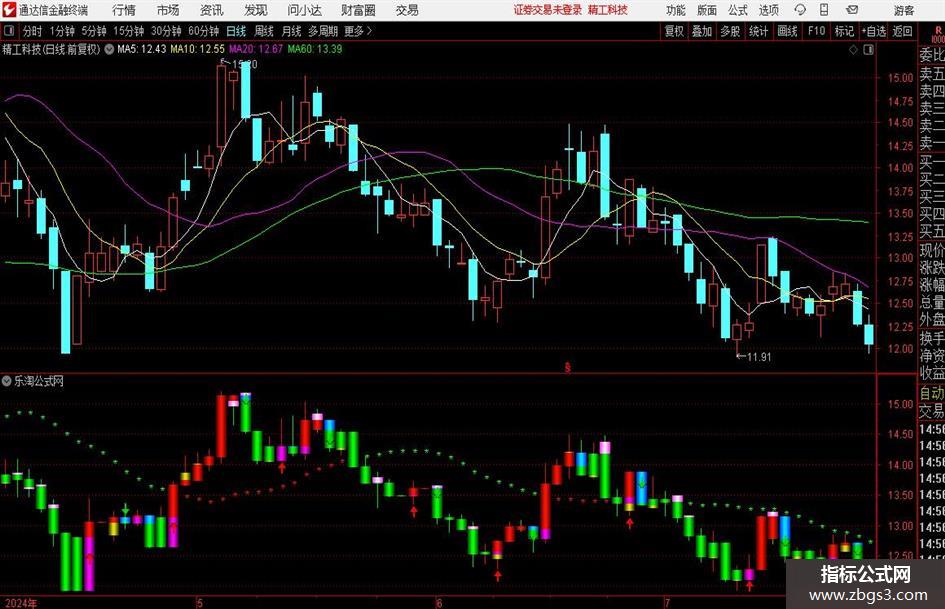Viewport: 945px width, 609px height.
Task: Open the envelope messages icon
Action: click(852, 10)
